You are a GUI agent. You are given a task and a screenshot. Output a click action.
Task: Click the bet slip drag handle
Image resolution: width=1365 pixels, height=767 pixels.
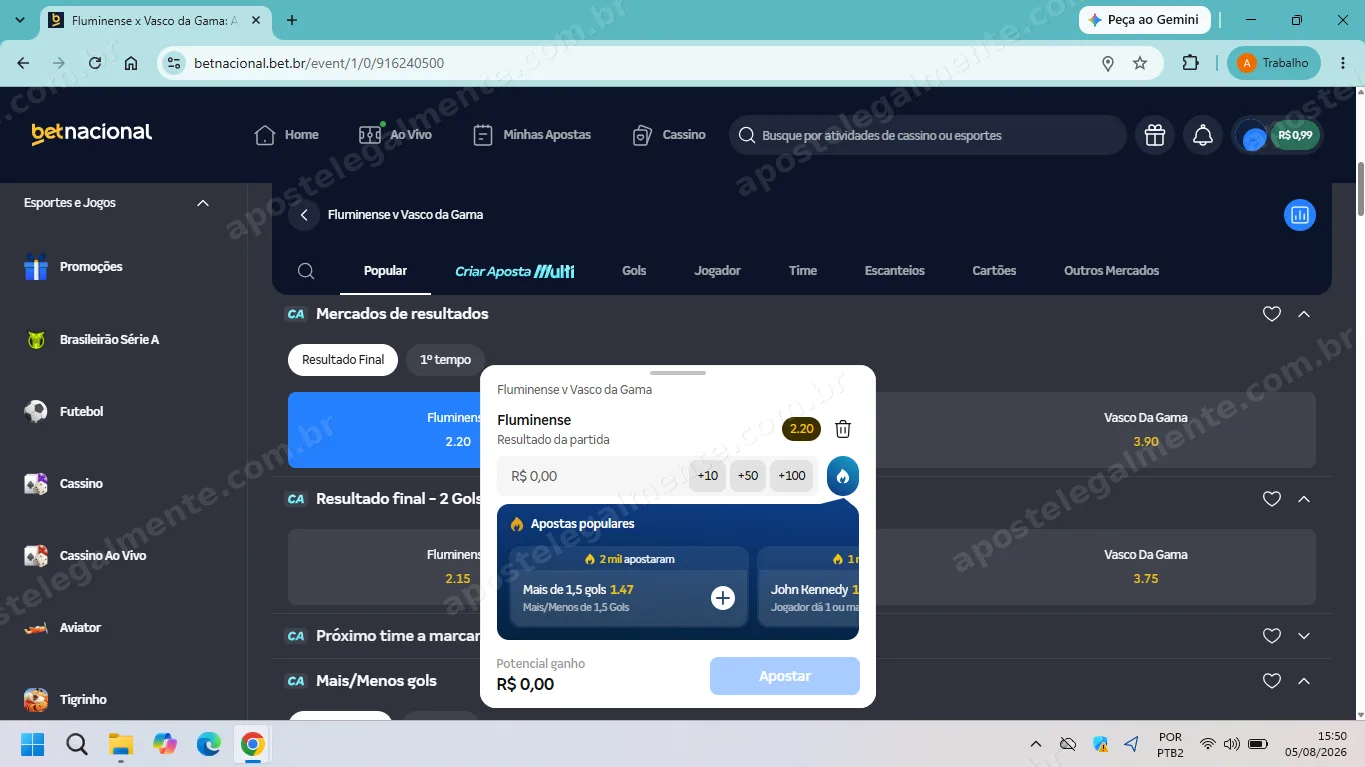678,373
